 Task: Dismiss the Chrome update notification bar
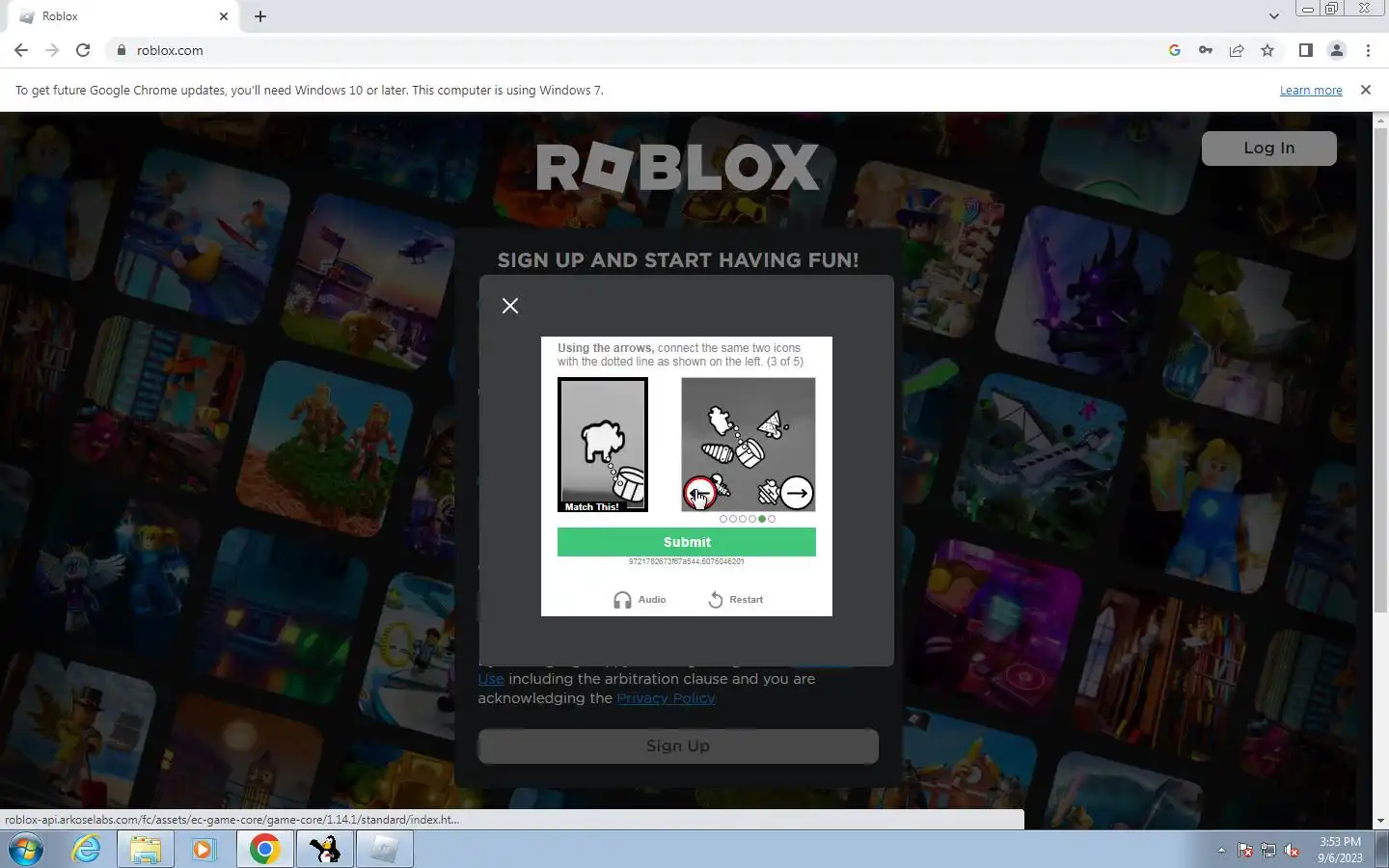pos(1365,90)
